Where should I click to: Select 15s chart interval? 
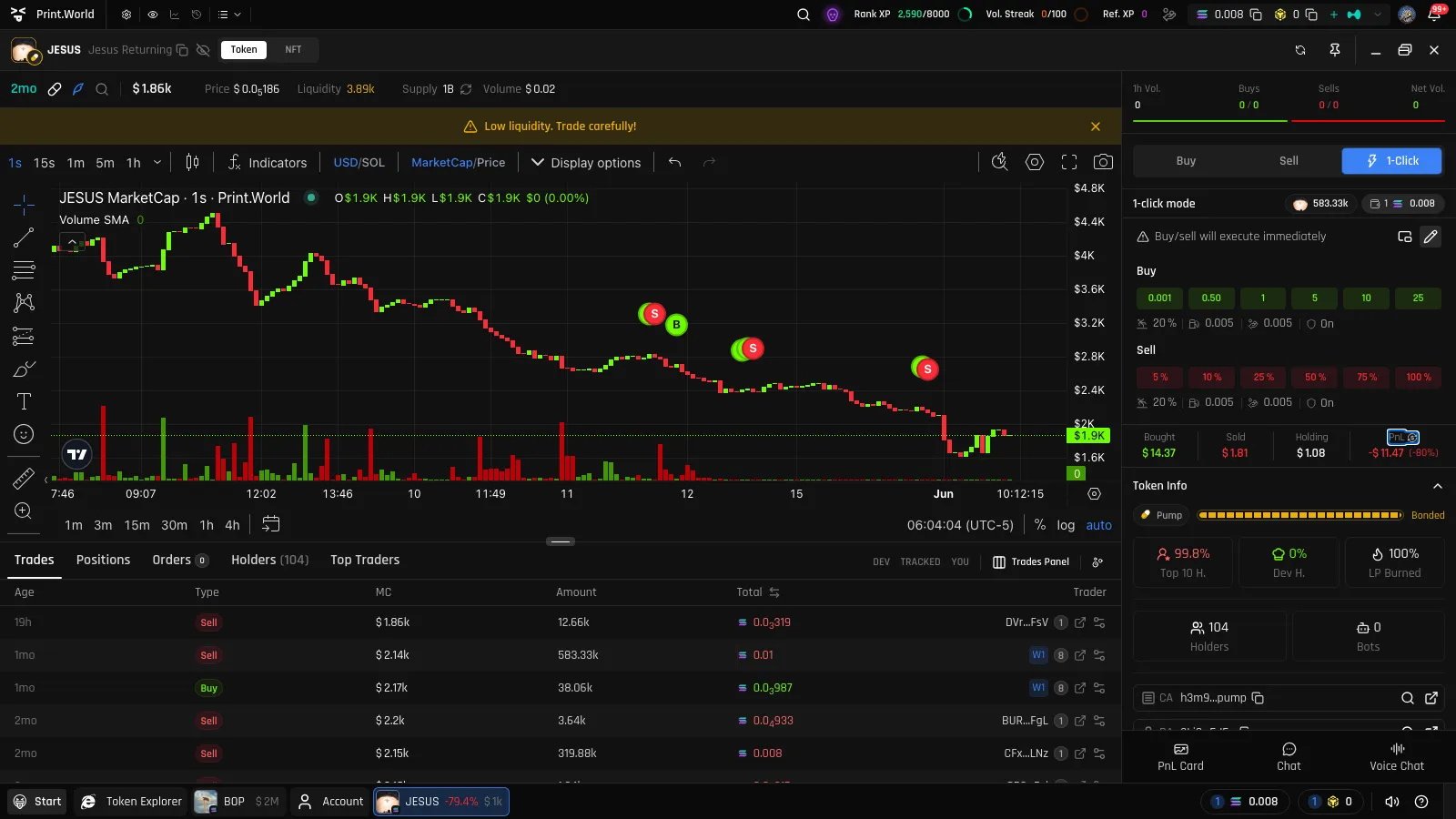(x=44, y=163)
